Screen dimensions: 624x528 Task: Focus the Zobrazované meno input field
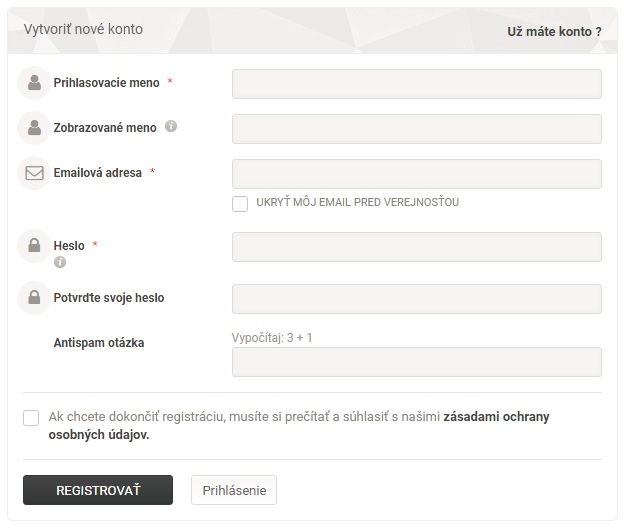point(417,129)
